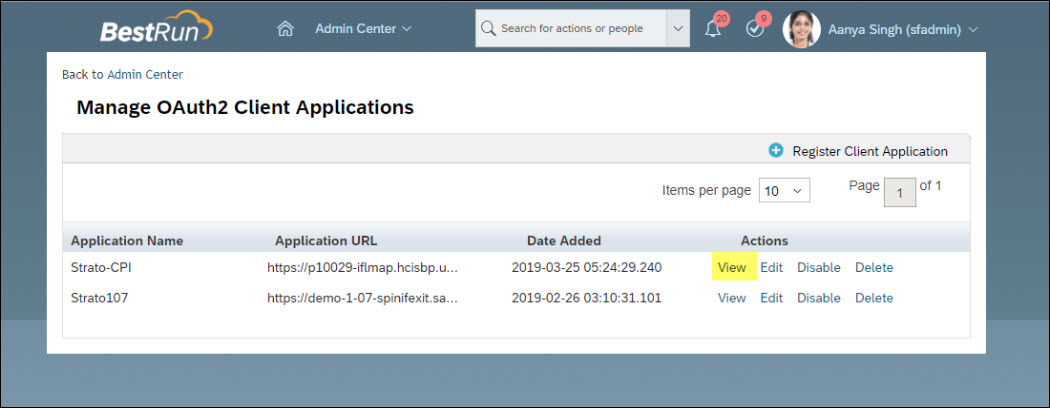This screenshot has height=408, width=1050.
Task: Click Aanya Singh's profile photo
Action: click(x=801, y=29)
